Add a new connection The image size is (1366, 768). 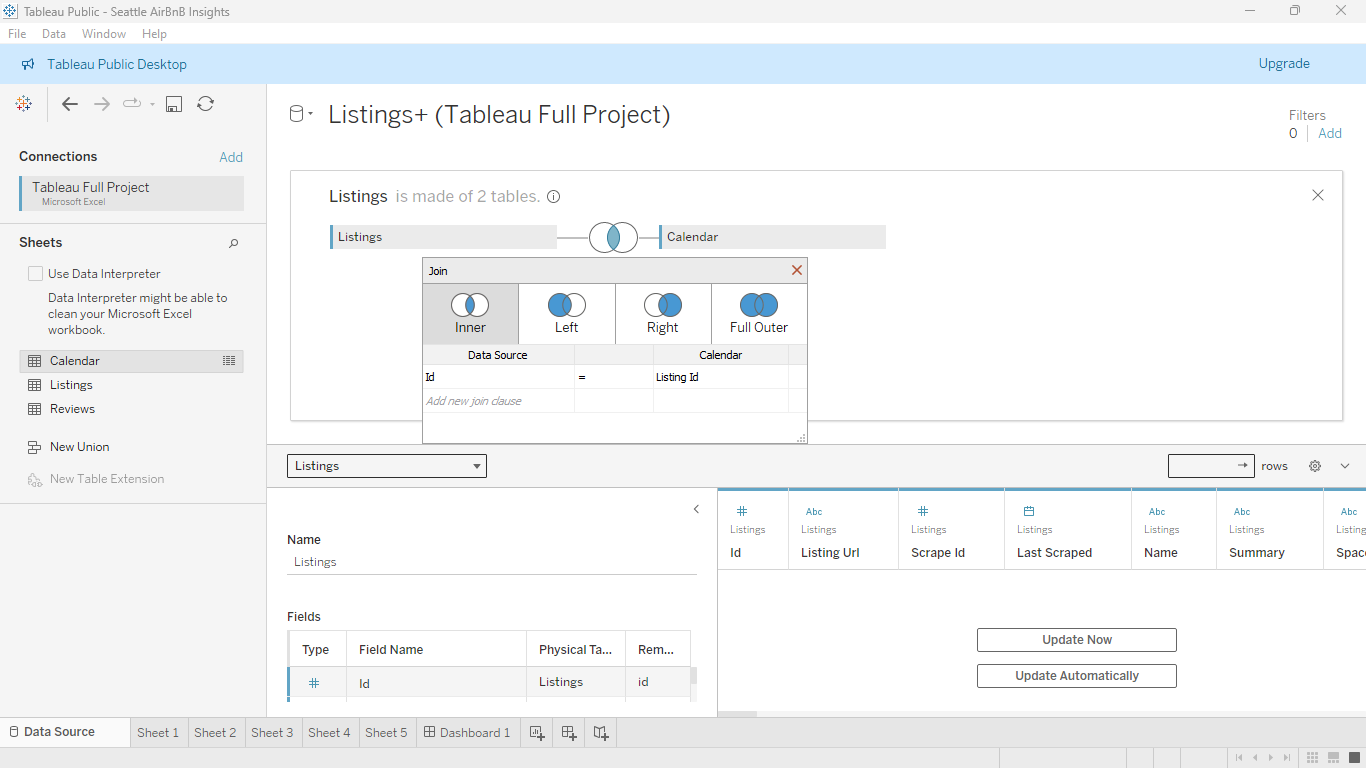point(231,157)
